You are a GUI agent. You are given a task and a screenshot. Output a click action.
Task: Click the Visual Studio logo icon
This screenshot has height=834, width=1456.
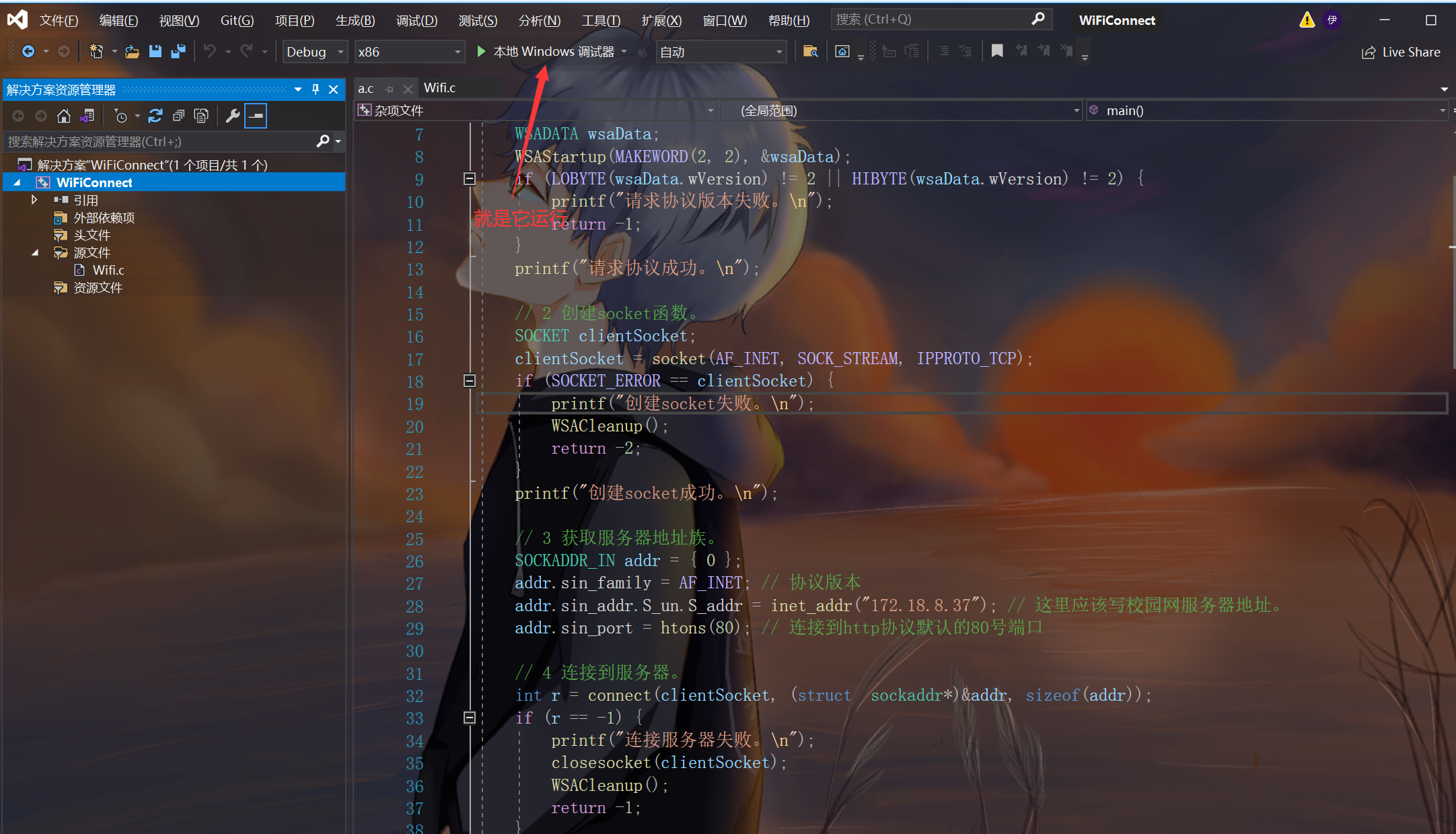click(x=17, y=20)
